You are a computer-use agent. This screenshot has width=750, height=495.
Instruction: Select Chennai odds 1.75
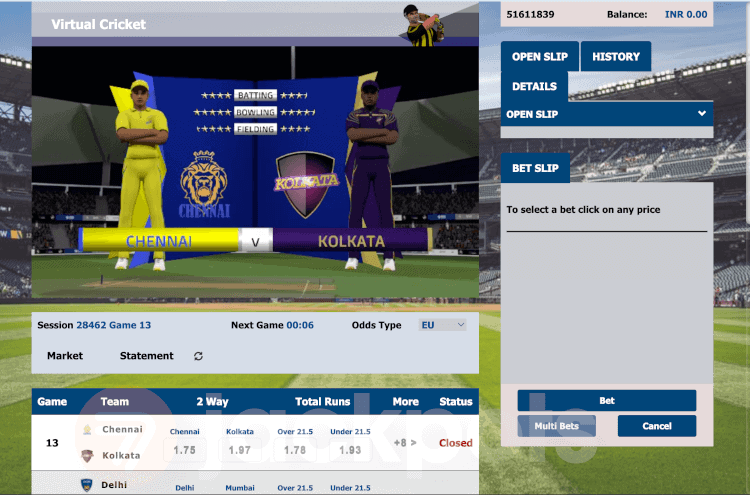coord(184,450)
